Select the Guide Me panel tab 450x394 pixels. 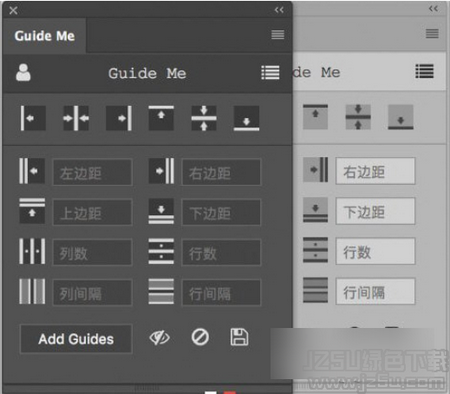pos(45,36)
